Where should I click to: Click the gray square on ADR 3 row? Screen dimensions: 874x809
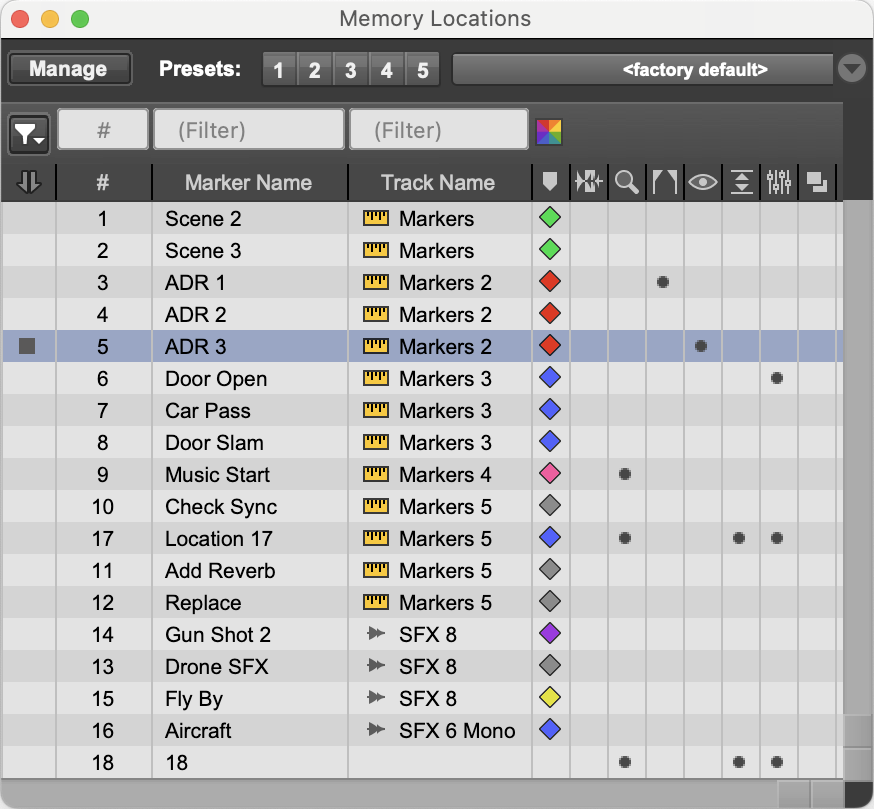click(27, 346)
